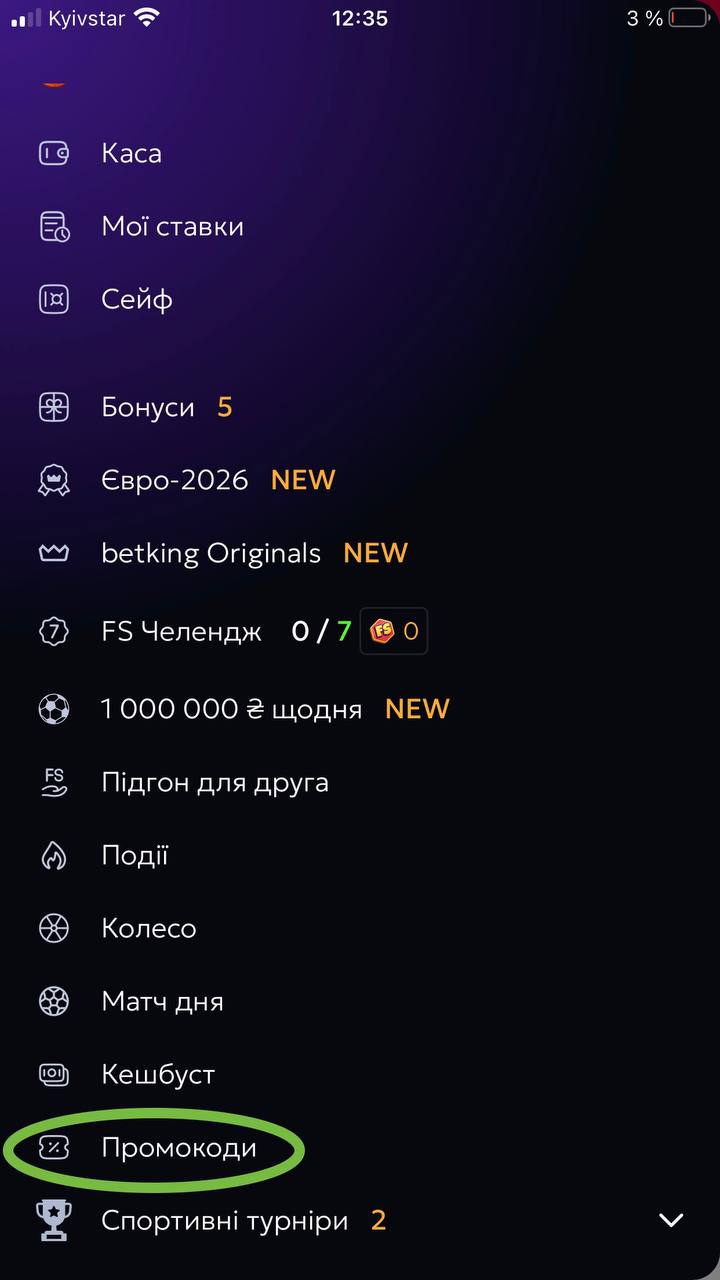Tap the wallet icon beside Каса

(x=54, y=153)
